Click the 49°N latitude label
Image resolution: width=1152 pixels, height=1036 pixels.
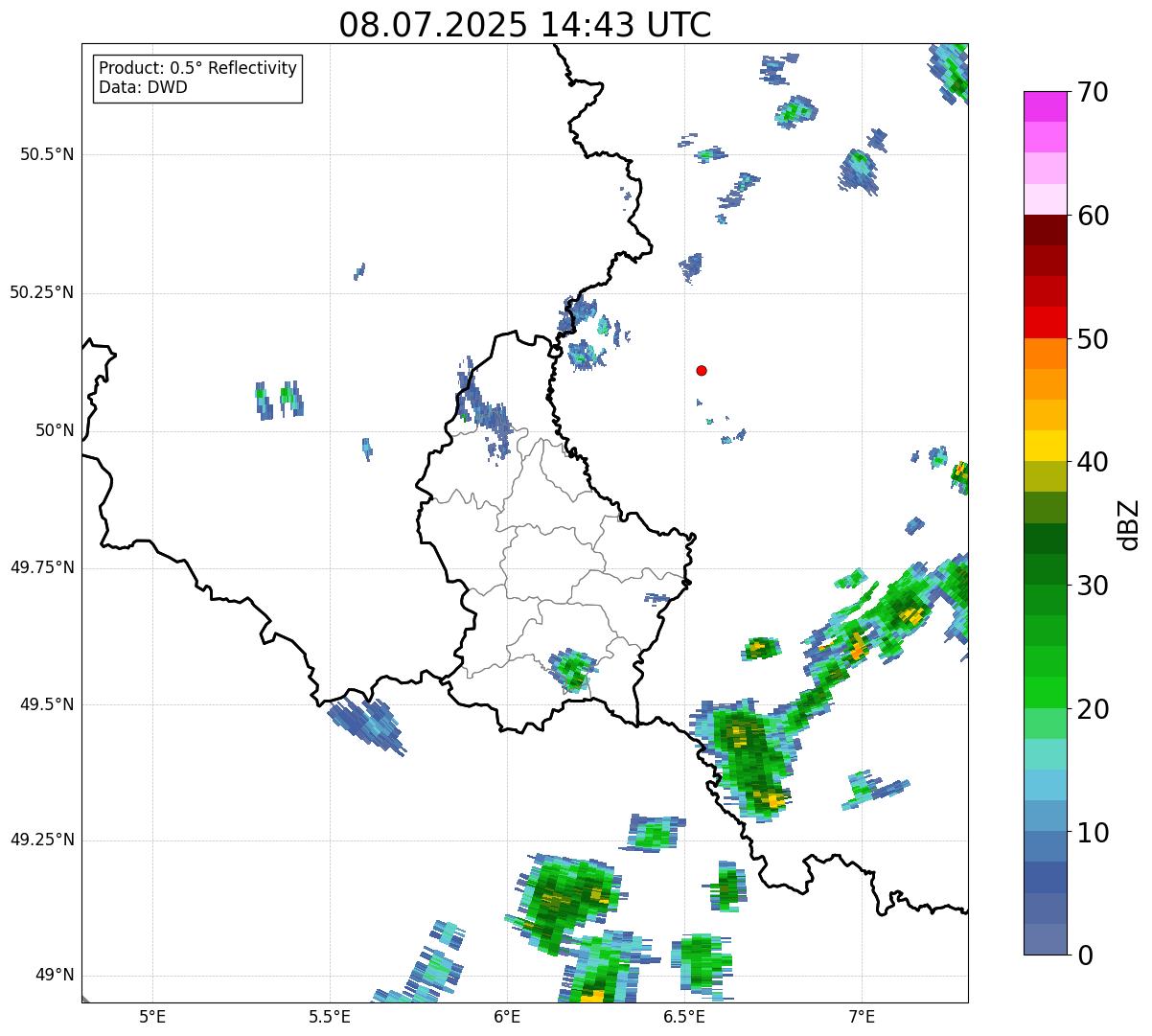[x=55, y=976]
